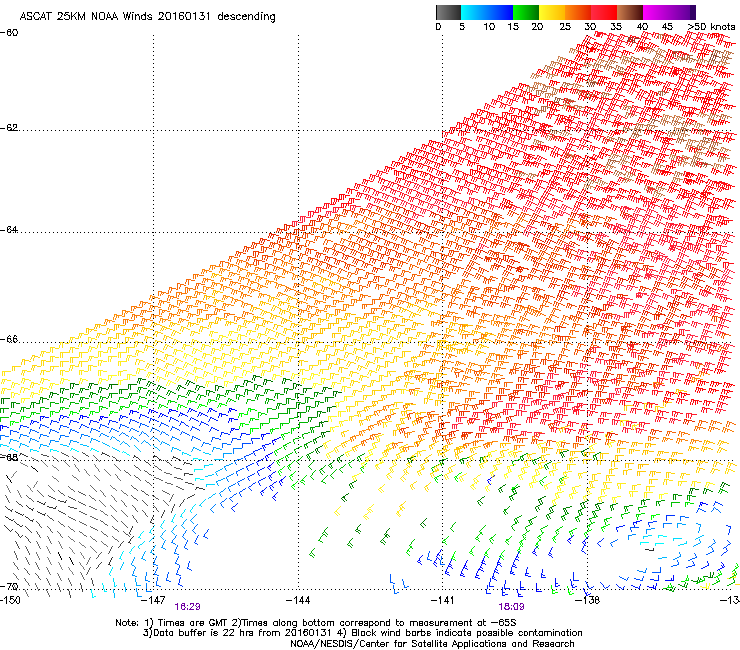Click the legend tick label 25
The height and width of the screenshot is (650, 740).
565,27
